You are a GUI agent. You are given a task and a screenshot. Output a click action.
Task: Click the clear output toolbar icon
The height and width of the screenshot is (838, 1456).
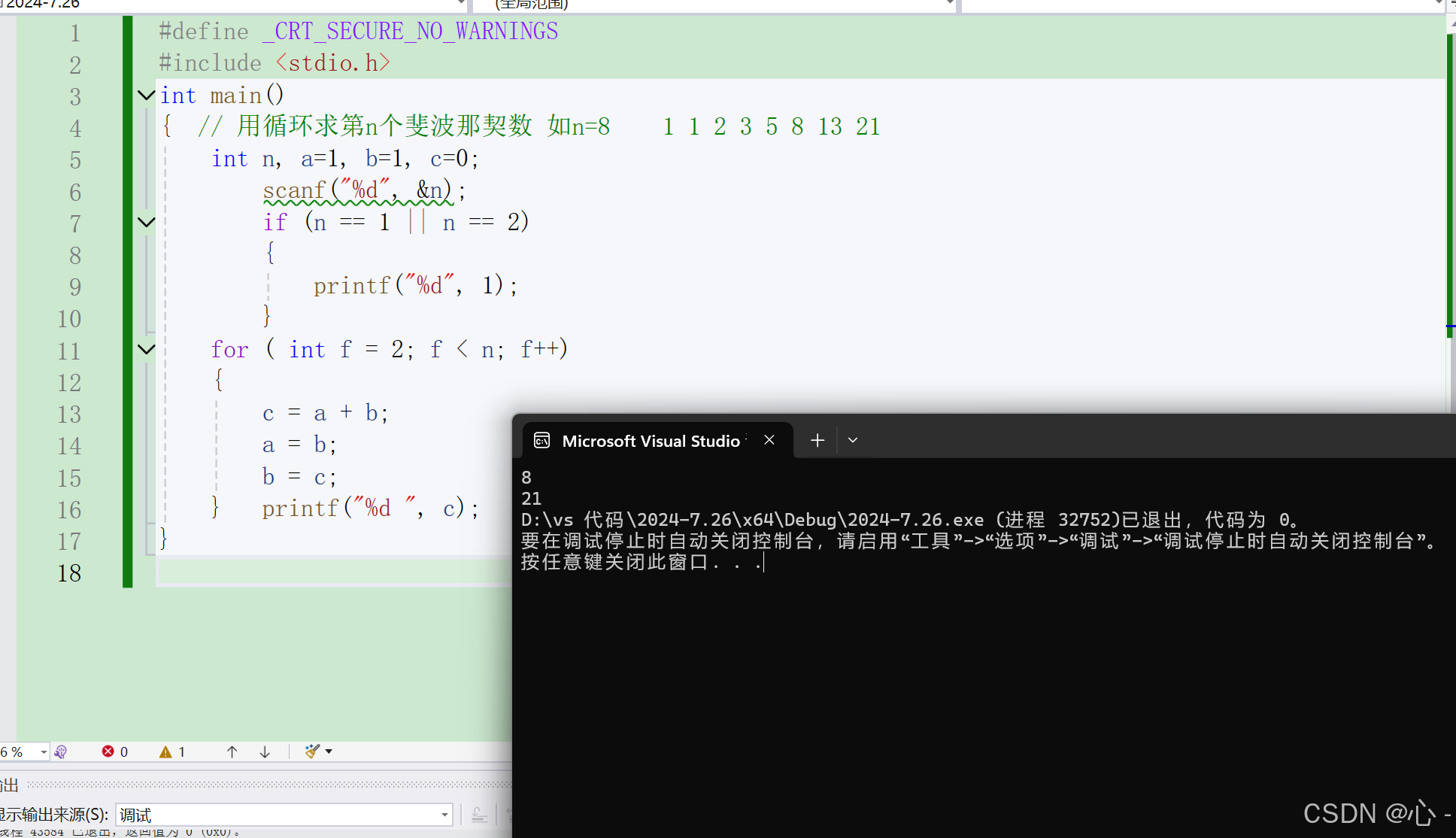pyautogui.click(x=479, y=815)
